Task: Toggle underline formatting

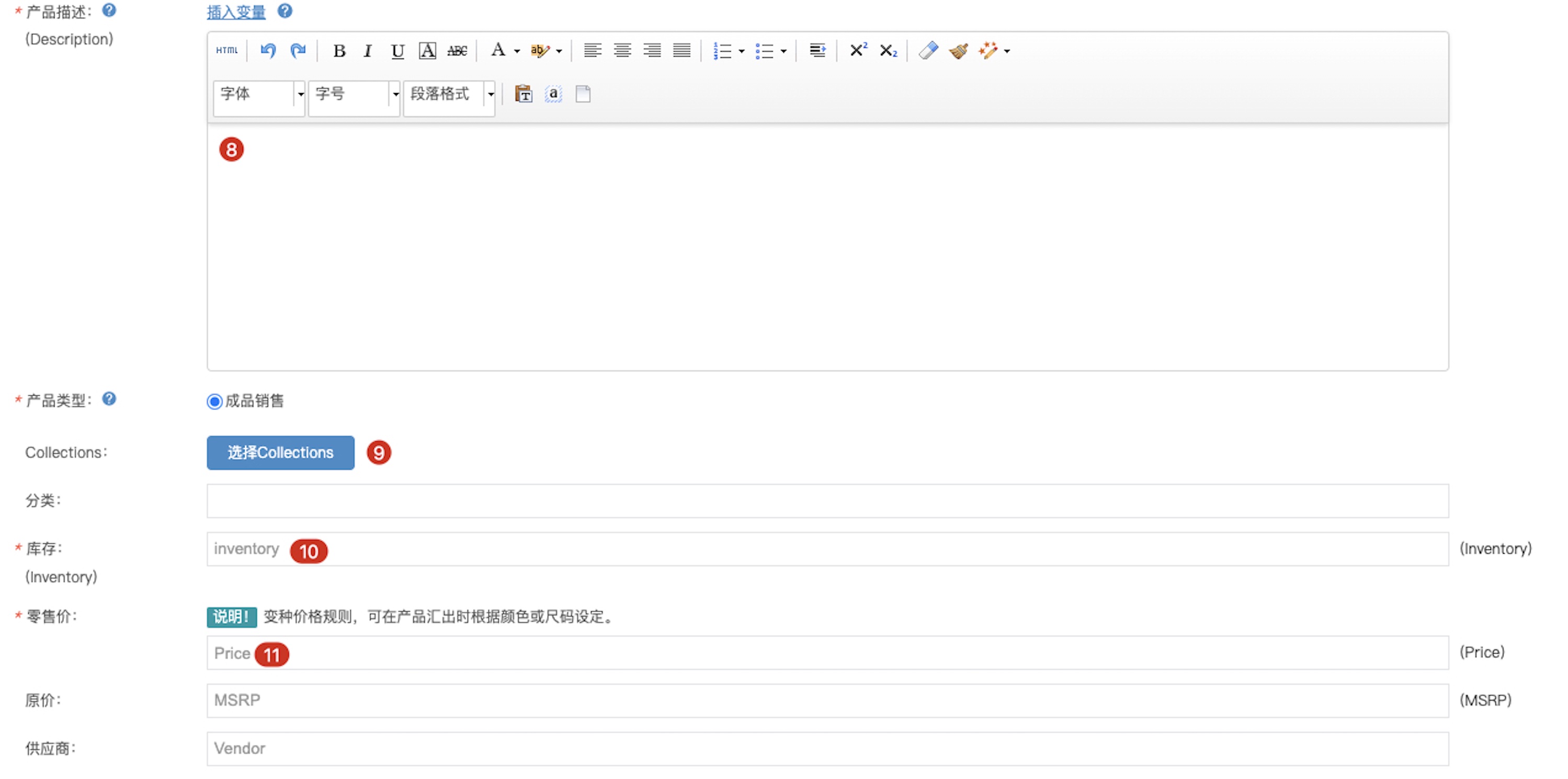Action: tap(397, 51)
